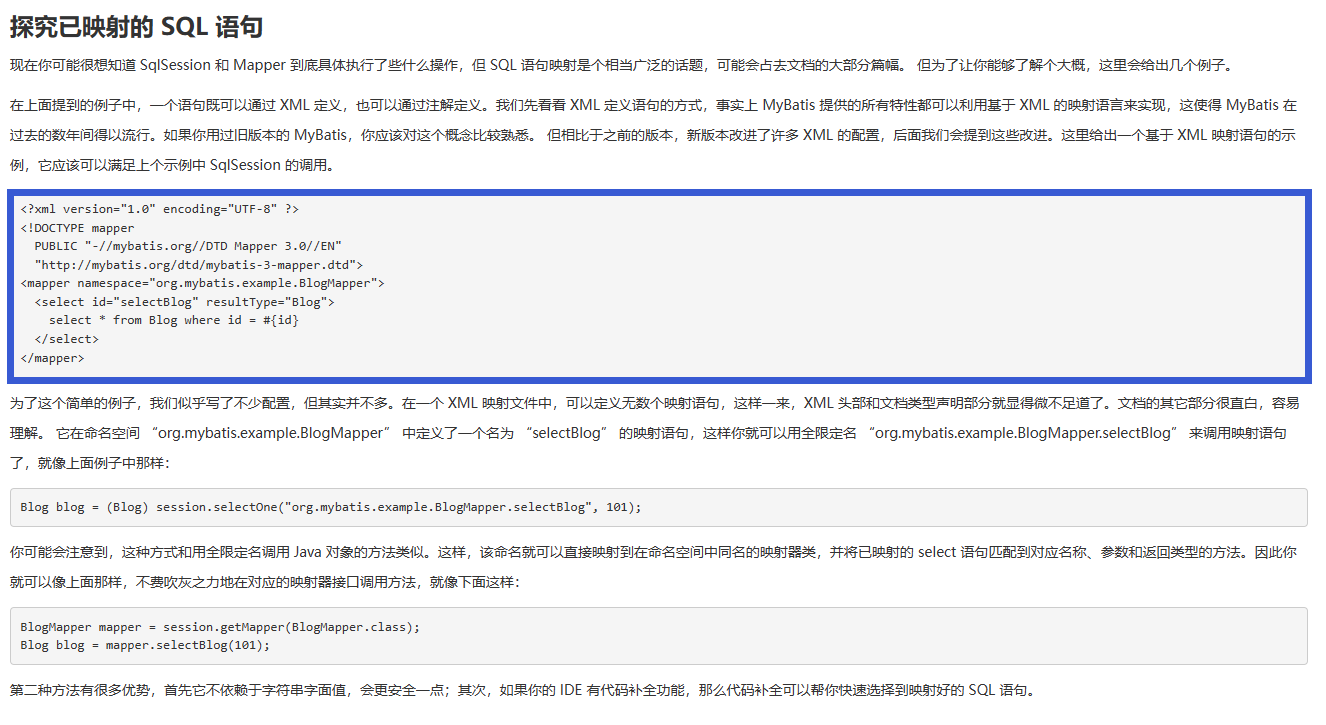Image resolution: width=1326 pixels, height=725 pixels.
Task: Click the code line <?xml version="1.0" encoding="UTF-8" ?>
Action: click(x=159, y=209)
